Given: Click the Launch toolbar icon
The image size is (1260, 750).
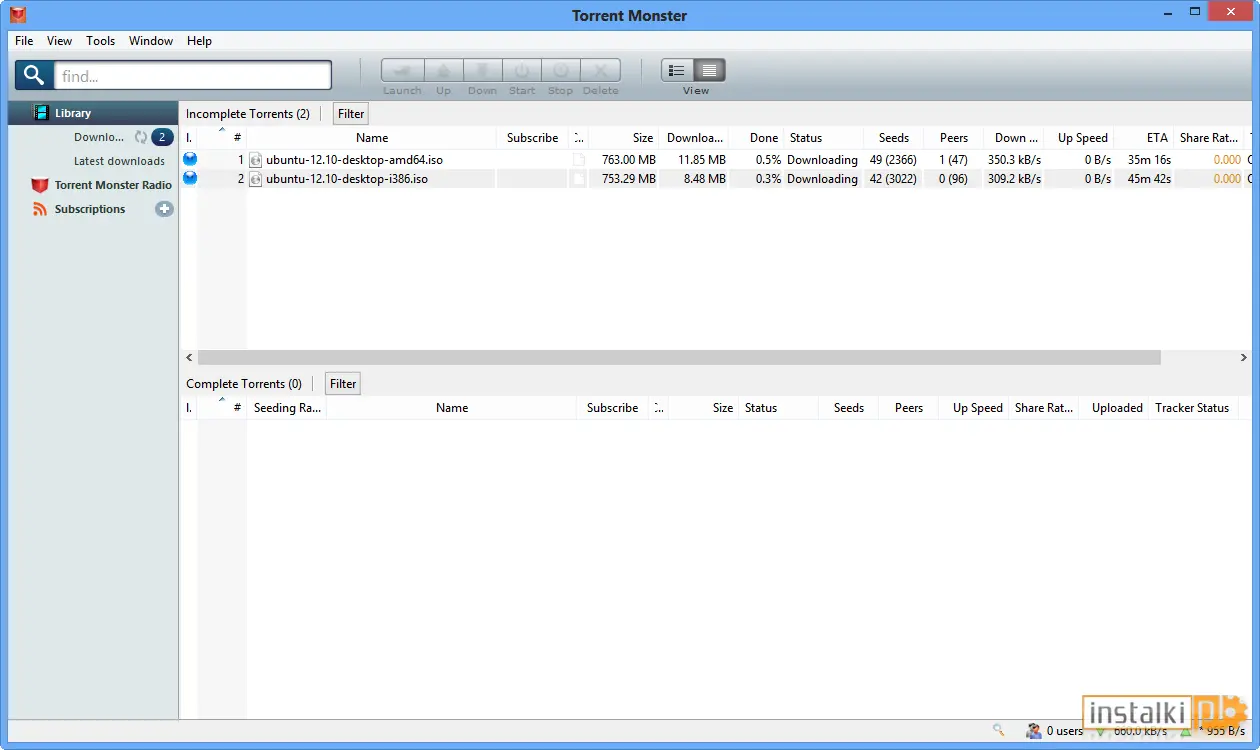Looking at the screenshot, I should coord(403,71).
